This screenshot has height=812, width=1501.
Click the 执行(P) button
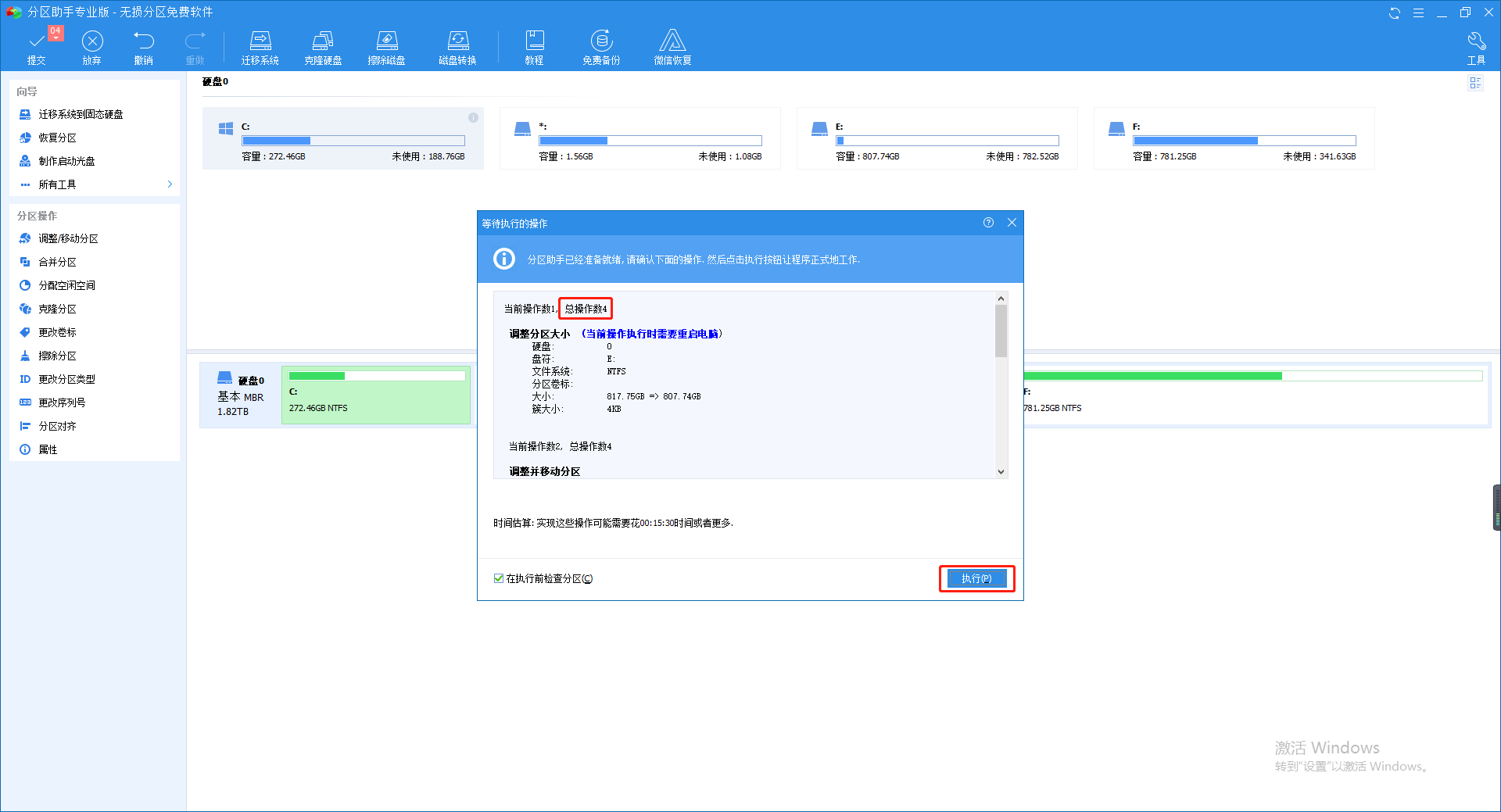point(976,578)
